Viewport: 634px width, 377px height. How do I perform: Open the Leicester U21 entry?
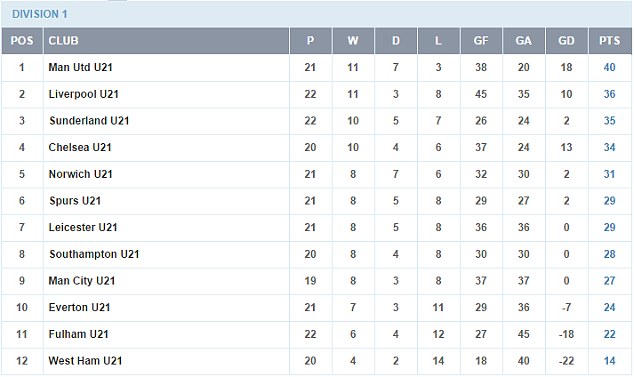pos(83,228)
